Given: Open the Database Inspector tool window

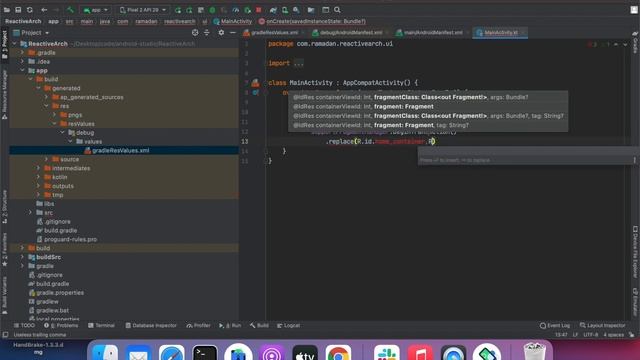Looking at the screenshot, I should (151, 326).
